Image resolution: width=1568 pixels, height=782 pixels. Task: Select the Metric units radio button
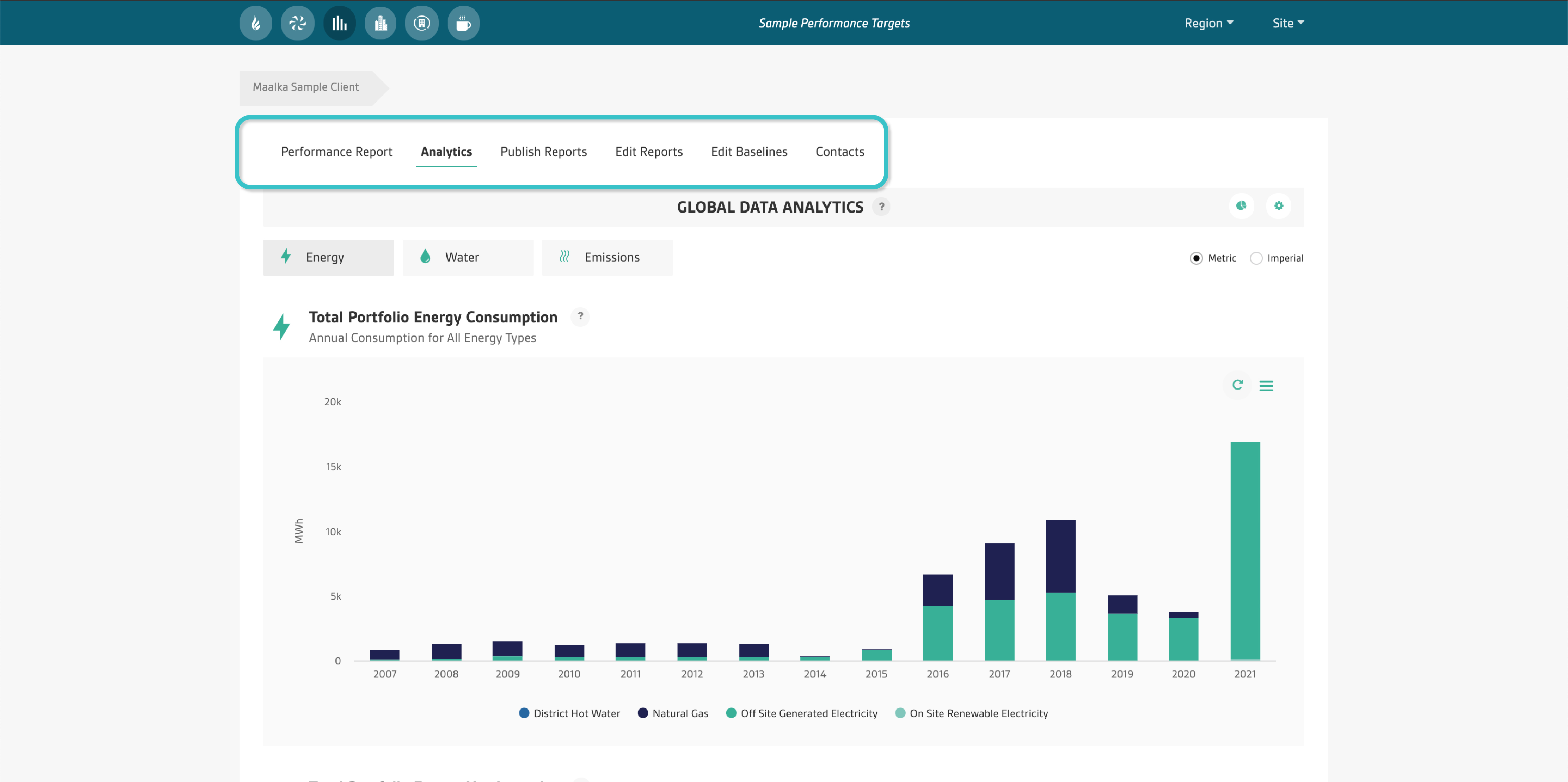pyautogui.click(x=1196, y=258)
